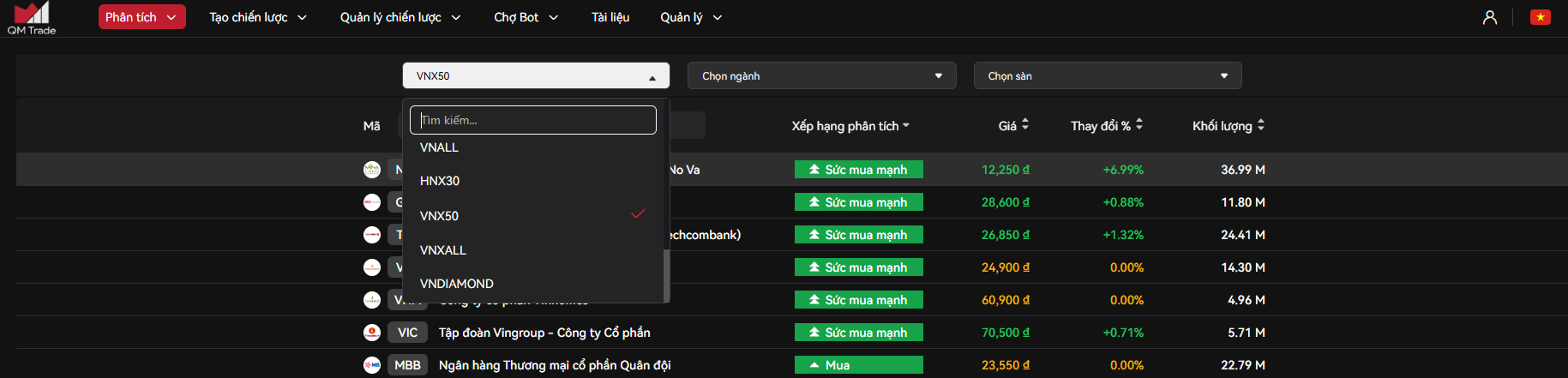This screenshot has height=378, width=1568.
Task: Click Sức mua mạnh badge in VIC row
Action: pyautogui.click(x=859, y=333)
